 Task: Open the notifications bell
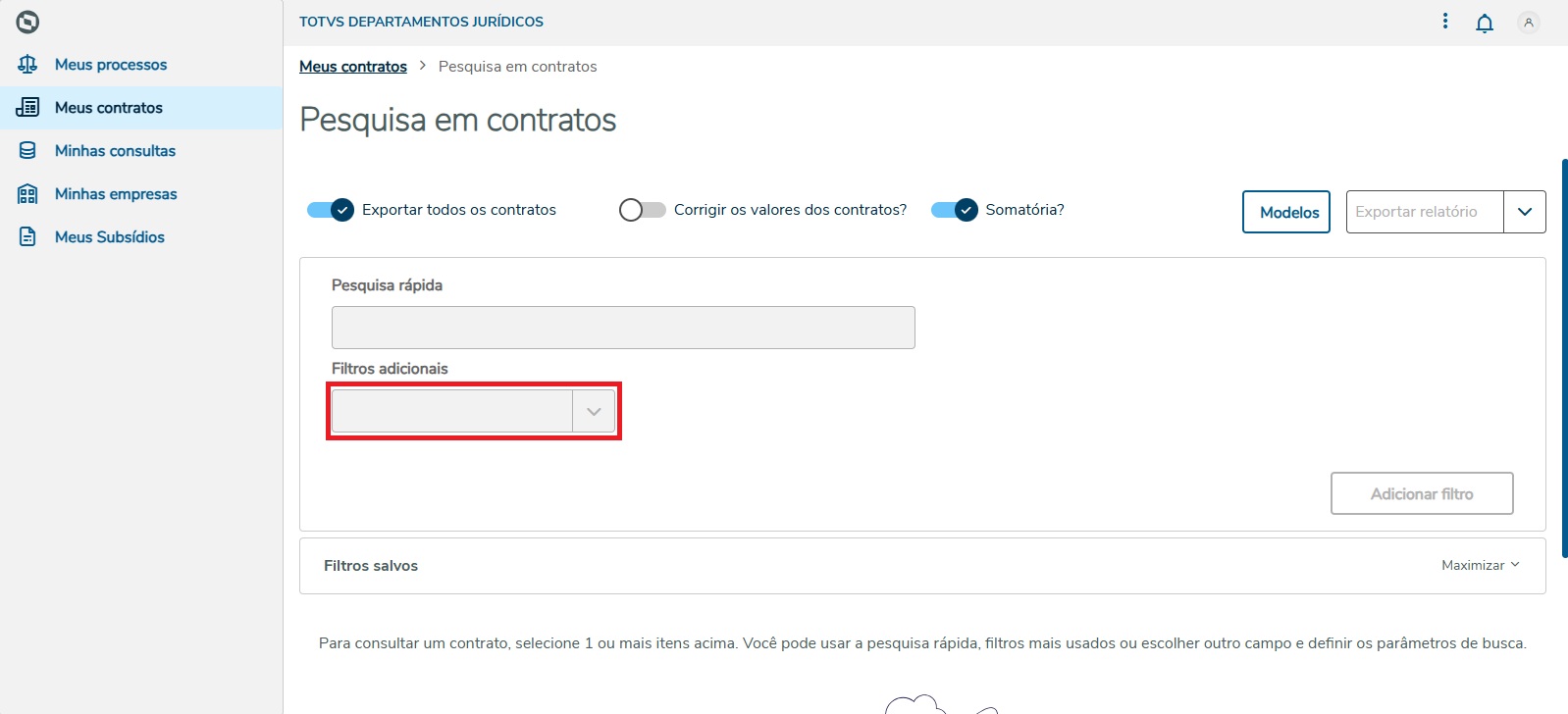point(1485,23)
